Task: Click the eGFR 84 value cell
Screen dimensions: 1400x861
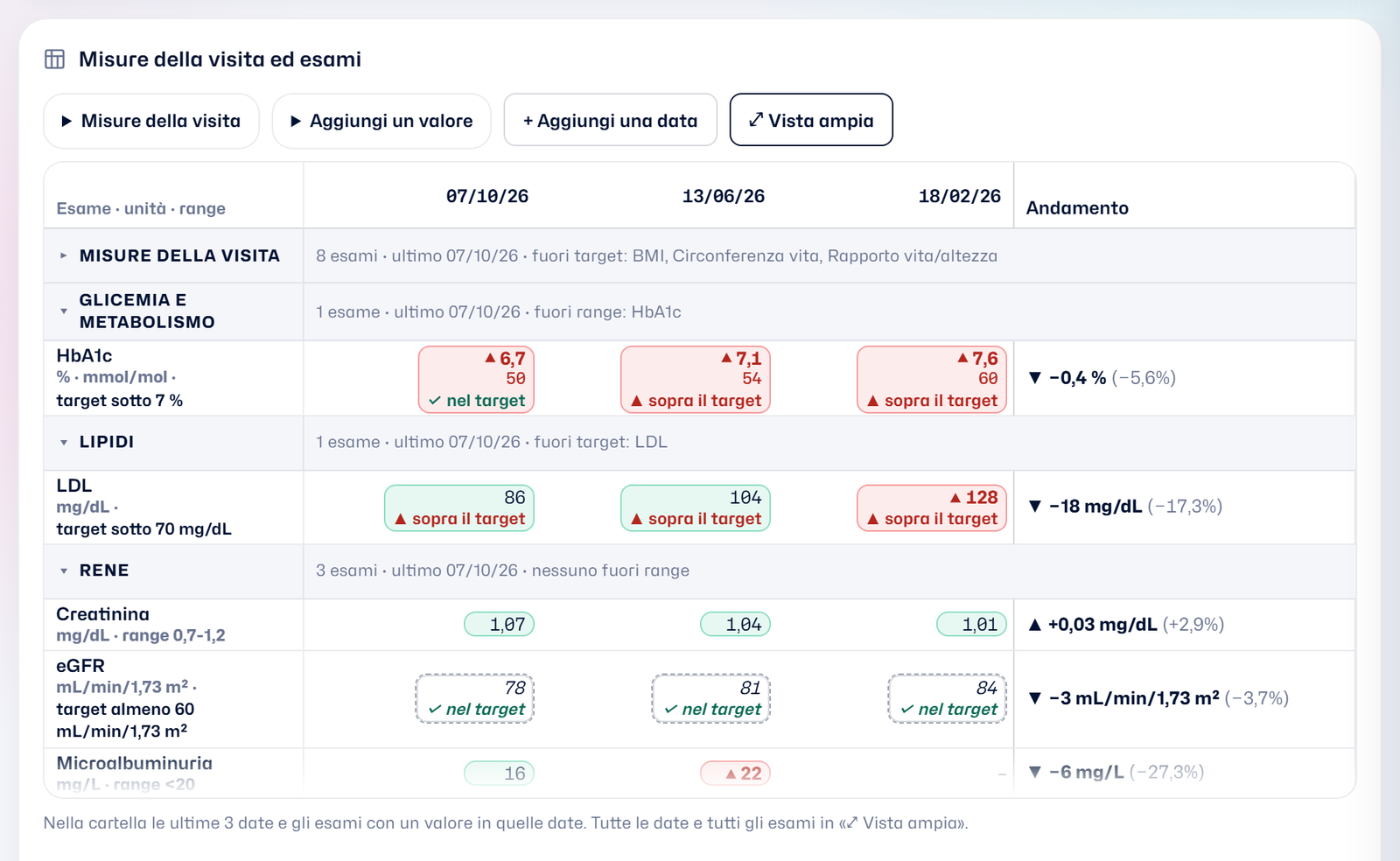Action: click(948, 698)
